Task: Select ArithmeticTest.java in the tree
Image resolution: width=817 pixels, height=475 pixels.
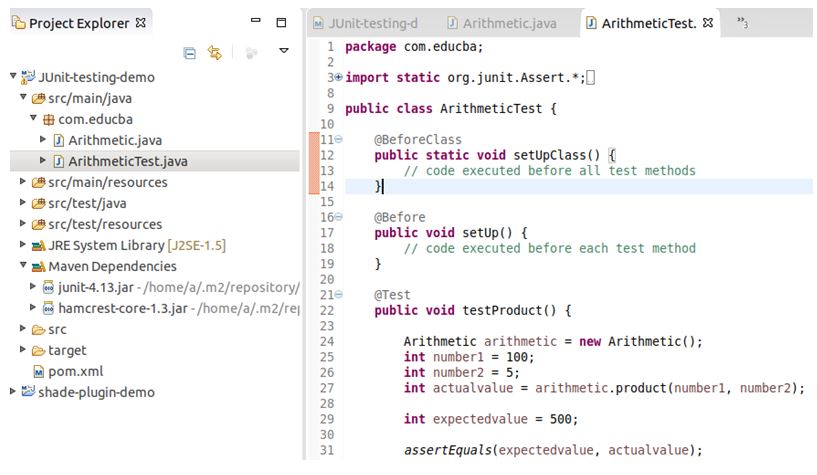Action: click(128, 161)
